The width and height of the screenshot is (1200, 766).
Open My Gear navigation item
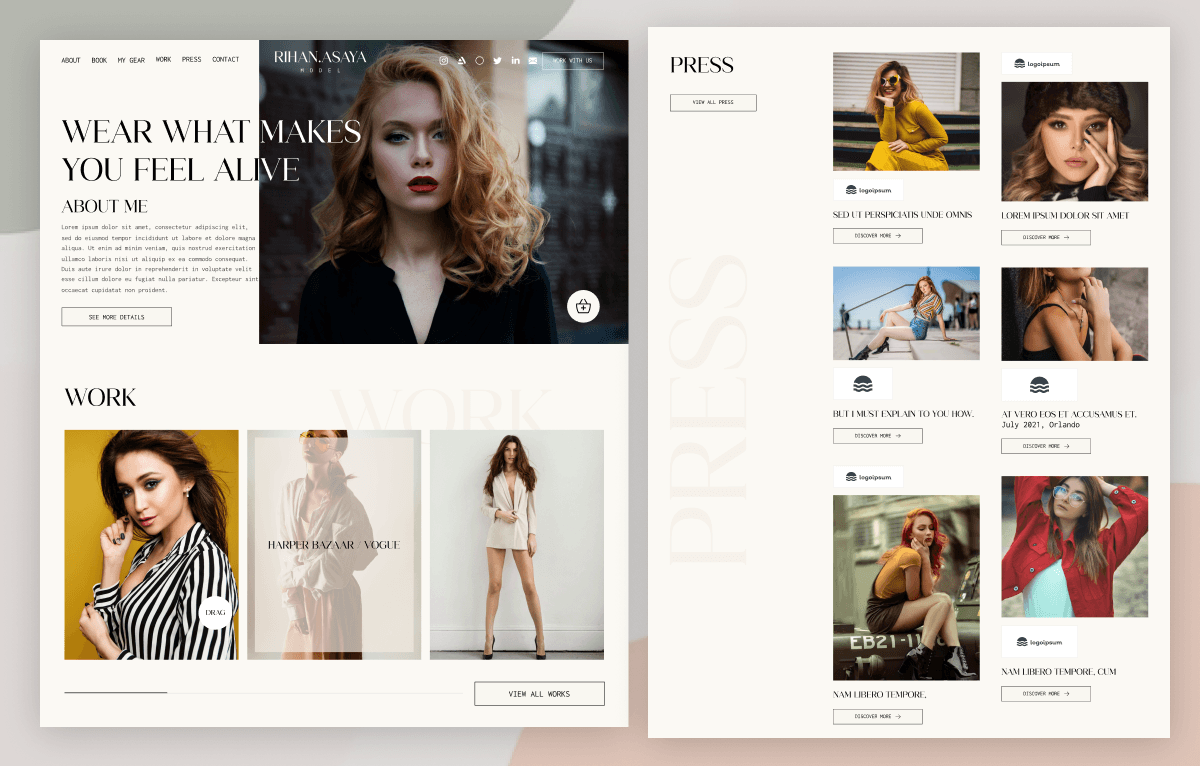(x=131, y=60)
